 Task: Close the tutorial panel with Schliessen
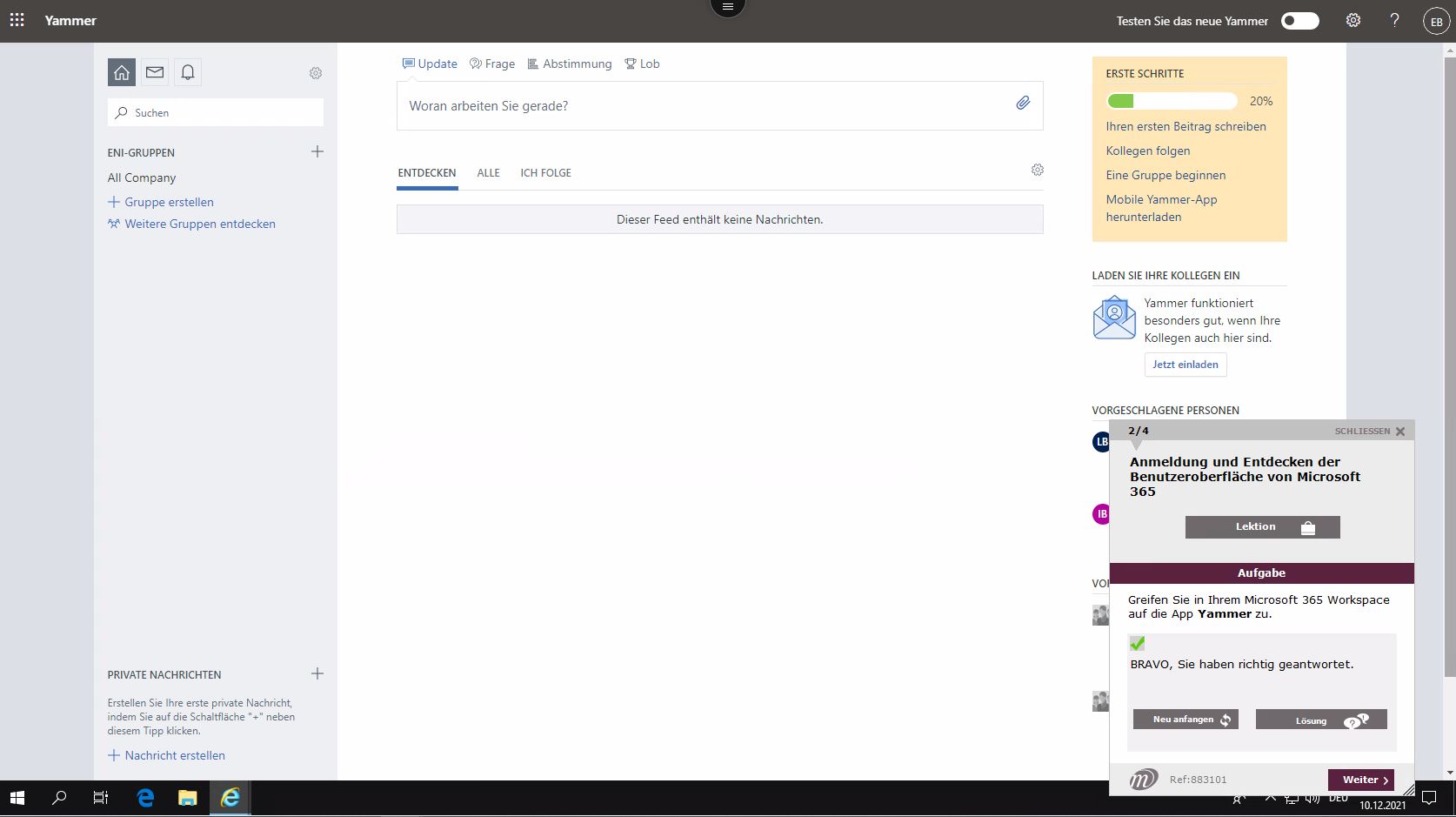1370,431
